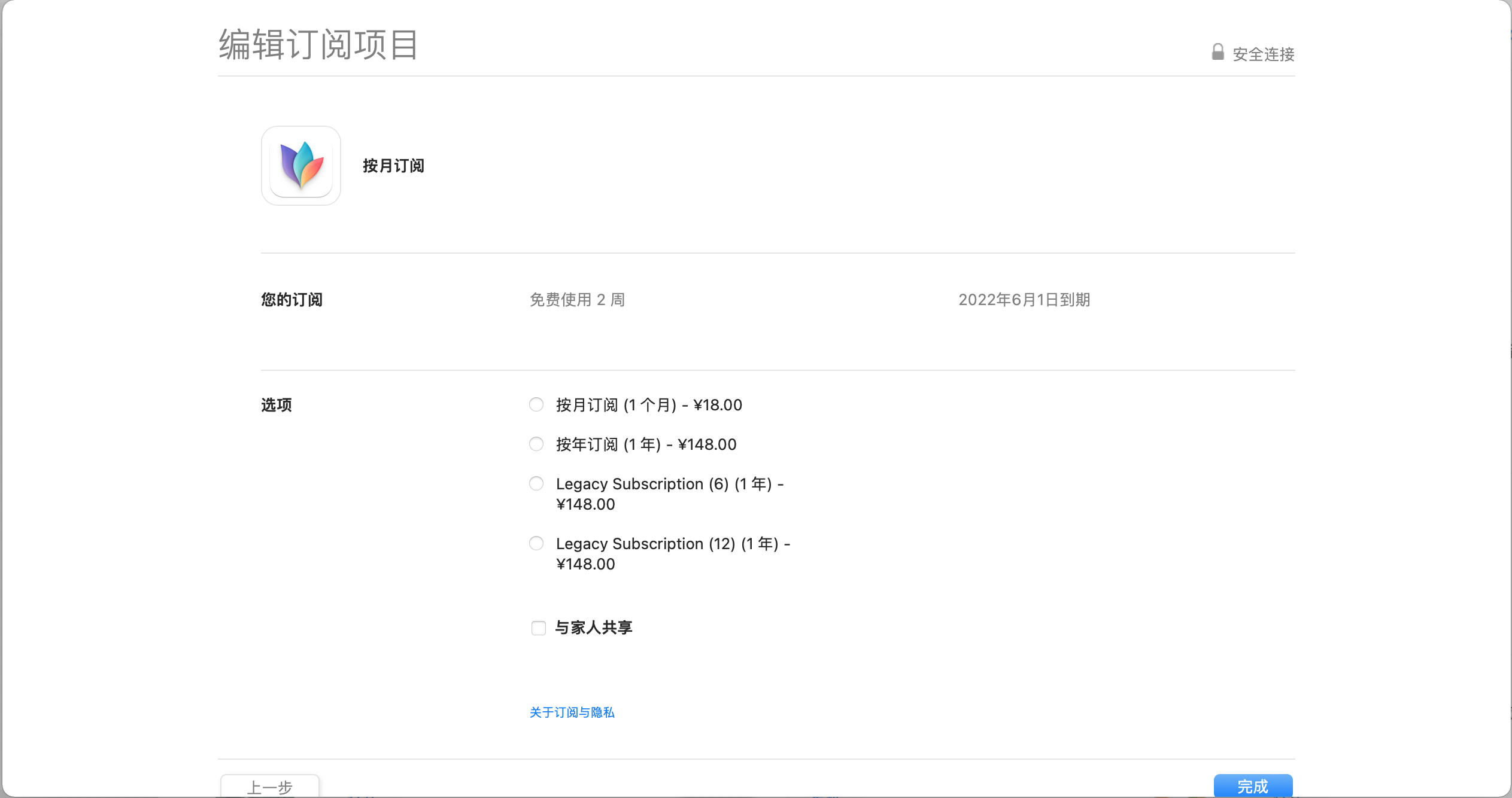Click the secure connection lock icon
Screen dimensions: 1512x798
[1218, 53]
